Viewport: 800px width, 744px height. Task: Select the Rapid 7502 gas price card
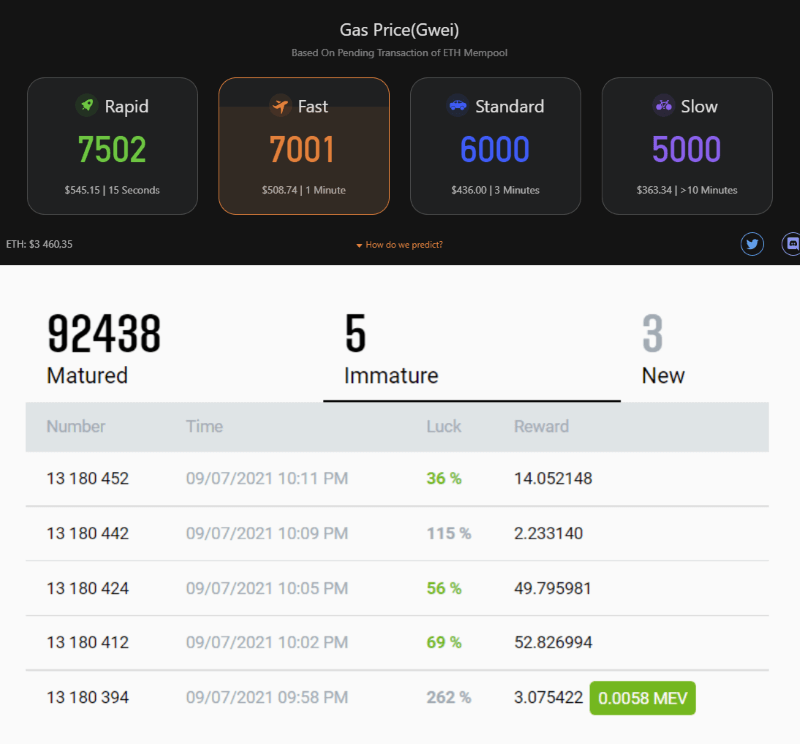coord(112,146)
